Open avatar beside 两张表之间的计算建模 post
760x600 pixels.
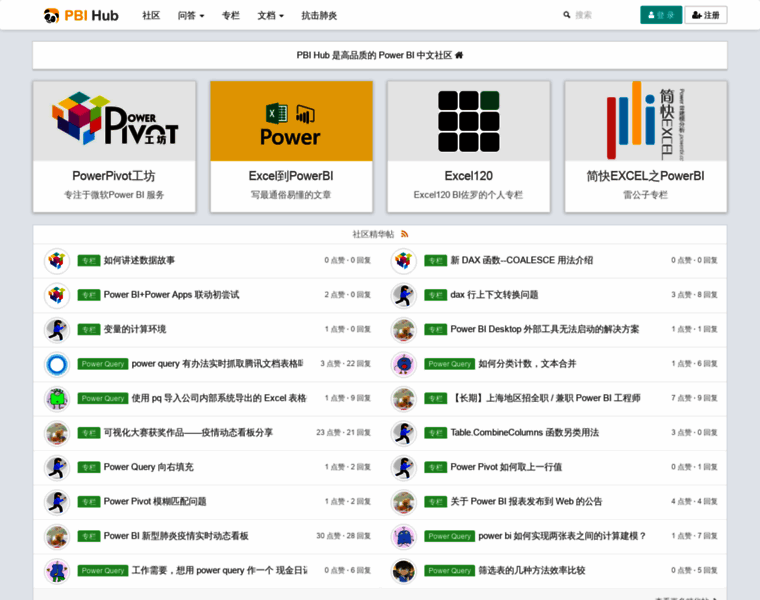(x=404, y=536)
